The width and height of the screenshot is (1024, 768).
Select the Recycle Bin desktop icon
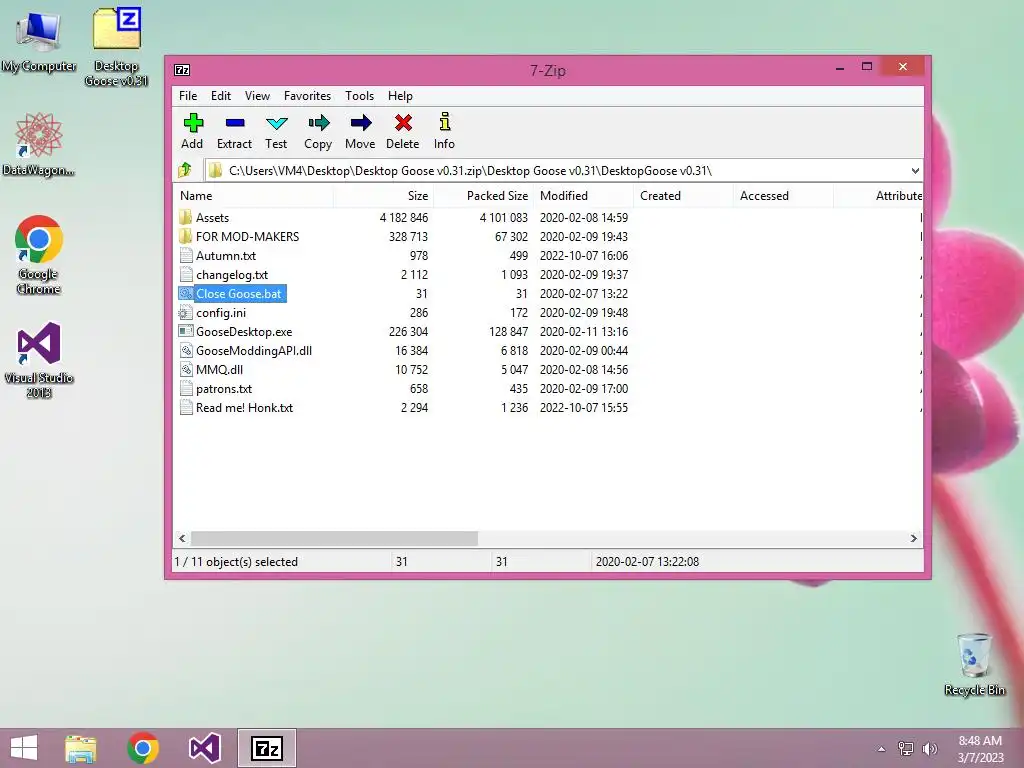click(x=974, y=664)
